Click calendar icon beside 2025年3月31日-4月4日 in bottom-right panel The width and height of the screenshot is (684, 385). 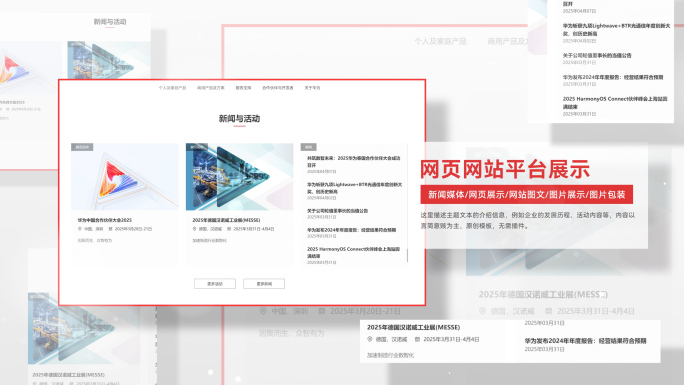pyautogui.click(x=417, y=339)
